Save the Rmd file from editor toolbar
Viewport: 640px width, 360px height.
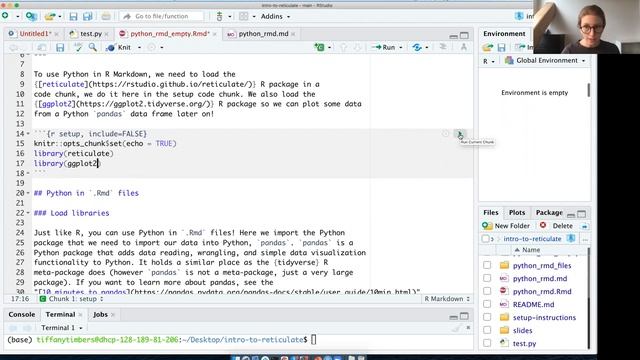(60, 47)
